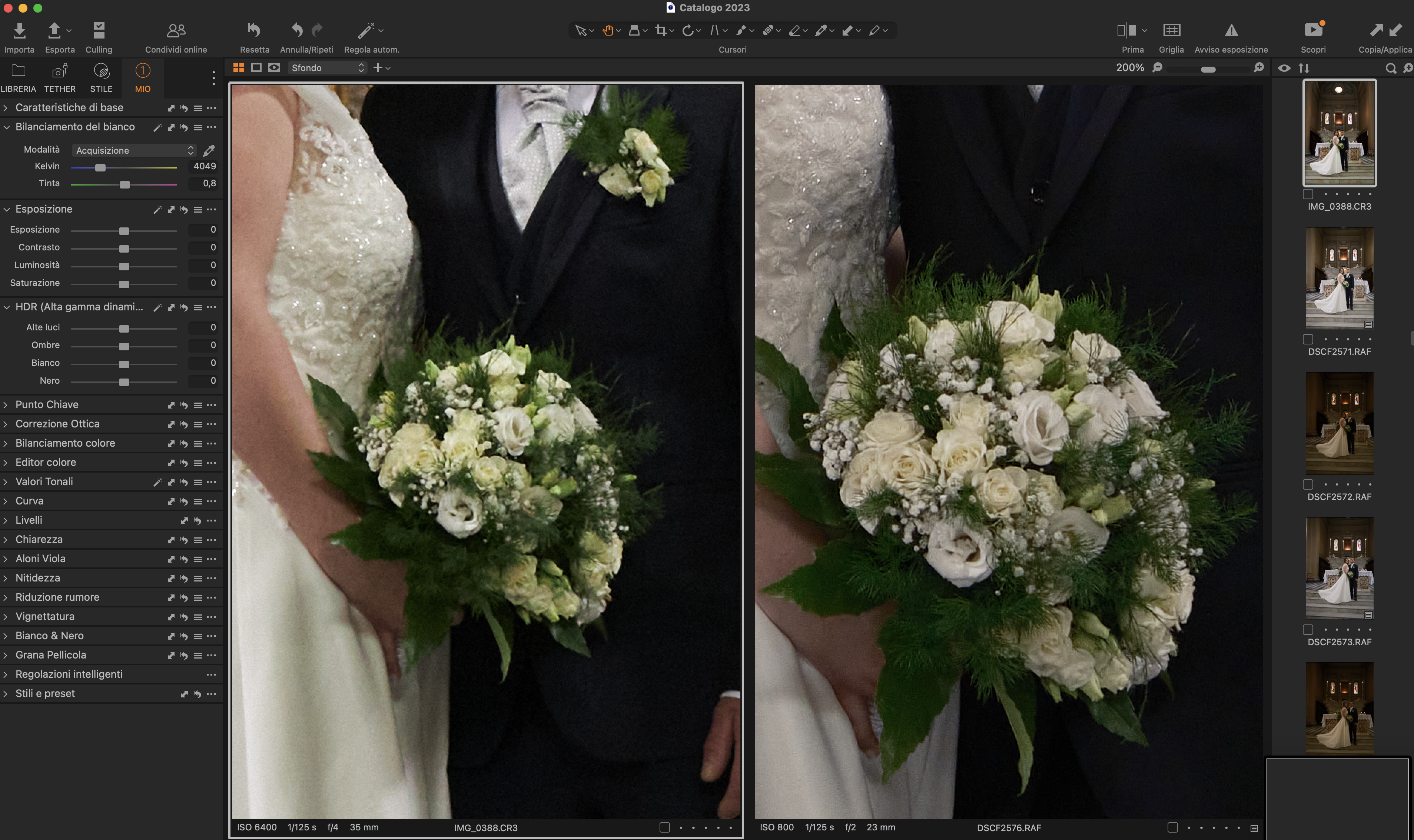Open the Sfondo layer dropdown
1414x840 pixels.
tap(327, 68)
